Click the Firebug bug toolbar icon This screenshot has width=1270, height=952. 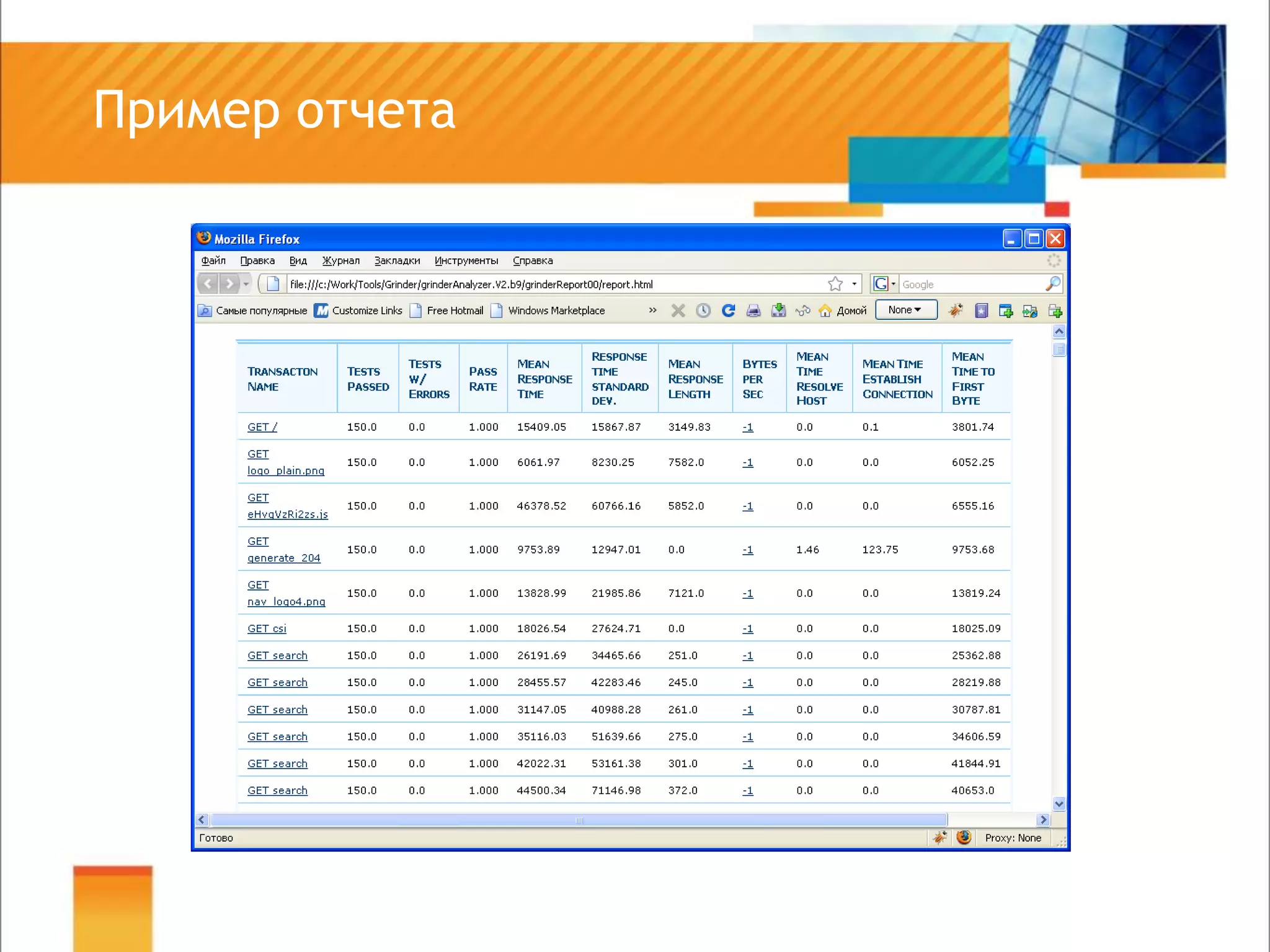coord(955,311)
